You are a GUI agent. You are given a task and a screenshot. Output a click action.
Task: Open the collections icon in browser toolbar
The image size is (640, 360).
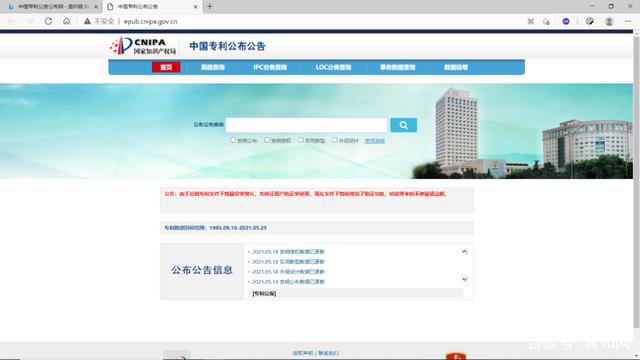pyautogui.click(x=589, y=21)
